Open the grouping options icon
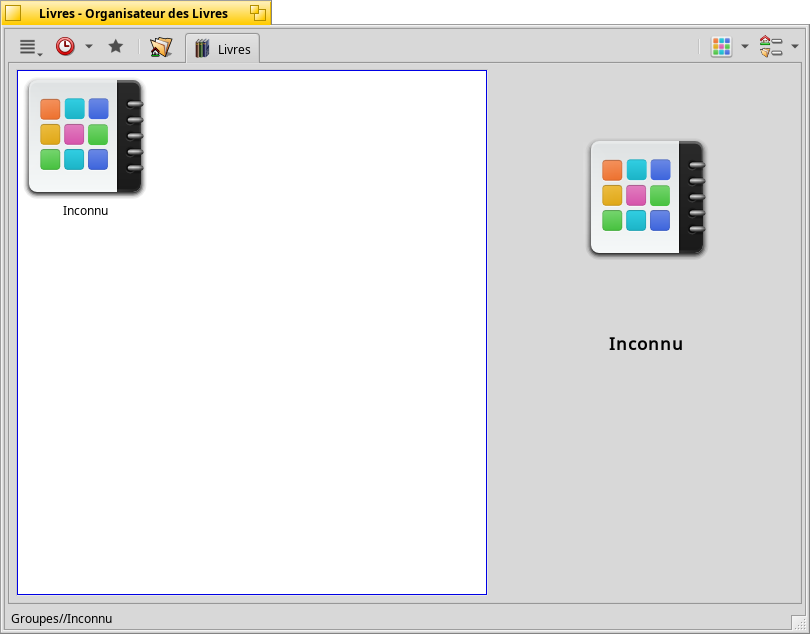 pos(771,47)
